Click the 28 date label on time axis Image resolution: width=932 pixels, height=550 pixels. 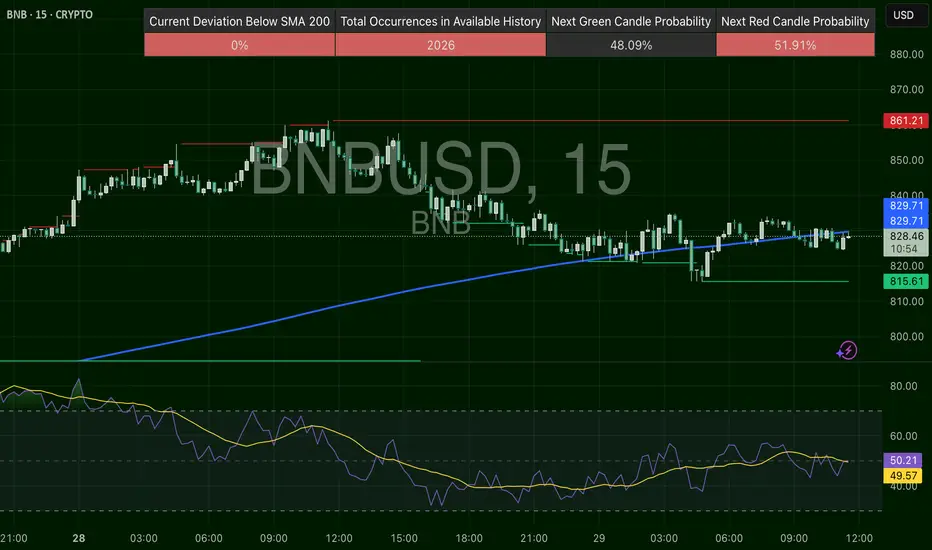pos(78,538)
